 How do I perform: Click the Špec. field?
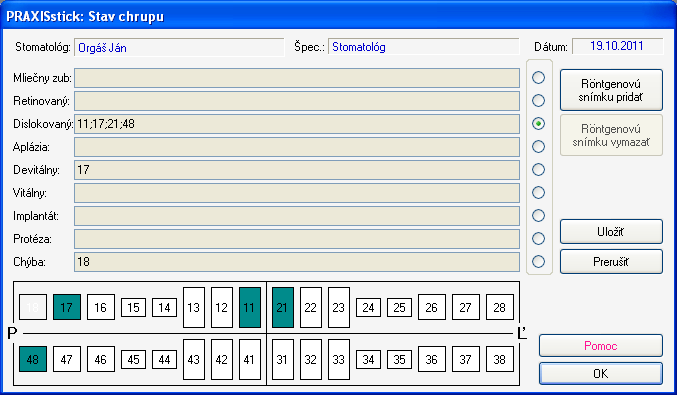tap(424, 47)
